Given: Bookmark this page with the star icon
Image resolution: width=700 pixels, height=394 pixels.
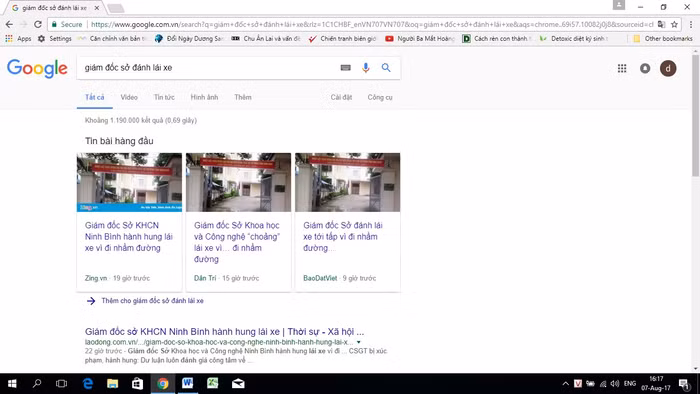Looking at the screenshot, I should pos(674,24).
